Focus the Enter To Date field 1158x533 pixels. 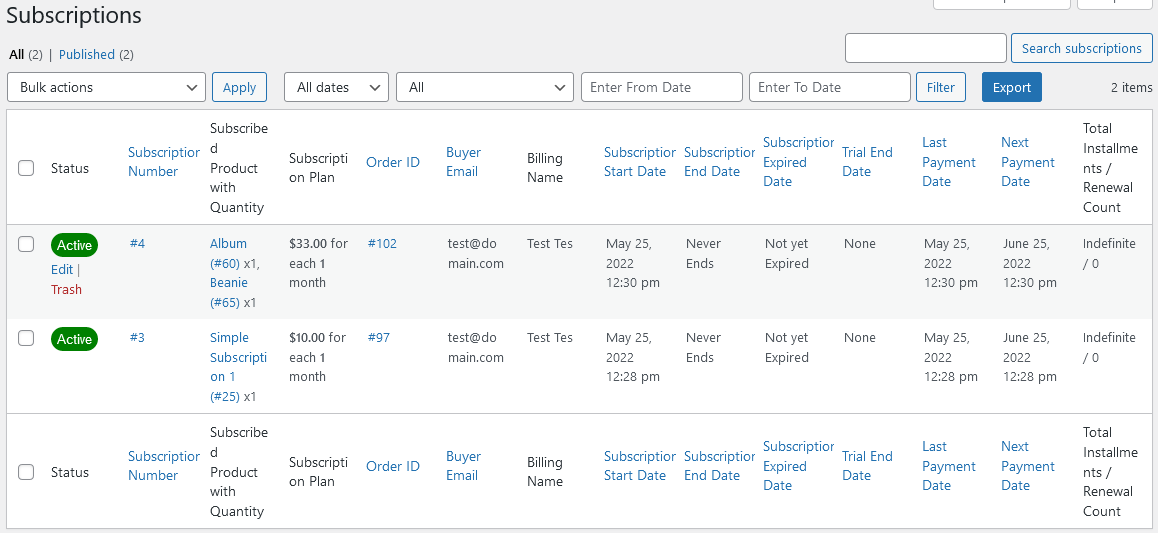point(829,87)
